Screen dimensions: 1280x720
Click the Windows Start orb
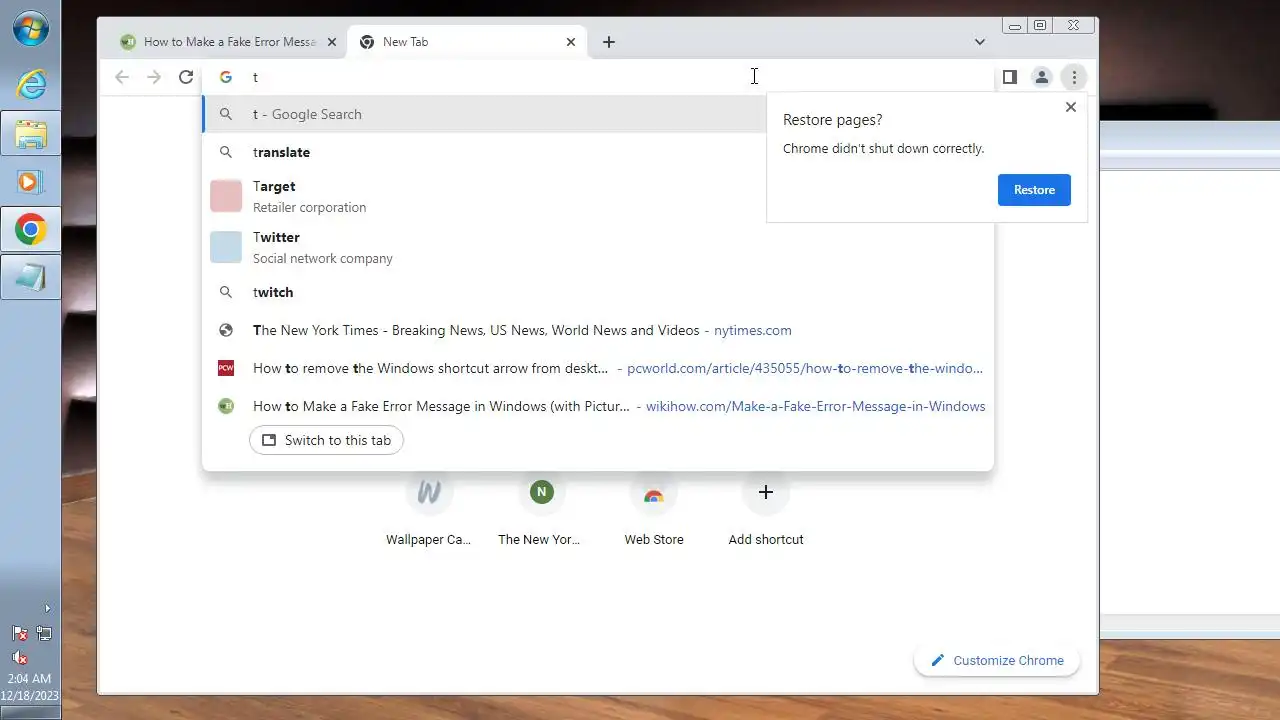[30, 28]
